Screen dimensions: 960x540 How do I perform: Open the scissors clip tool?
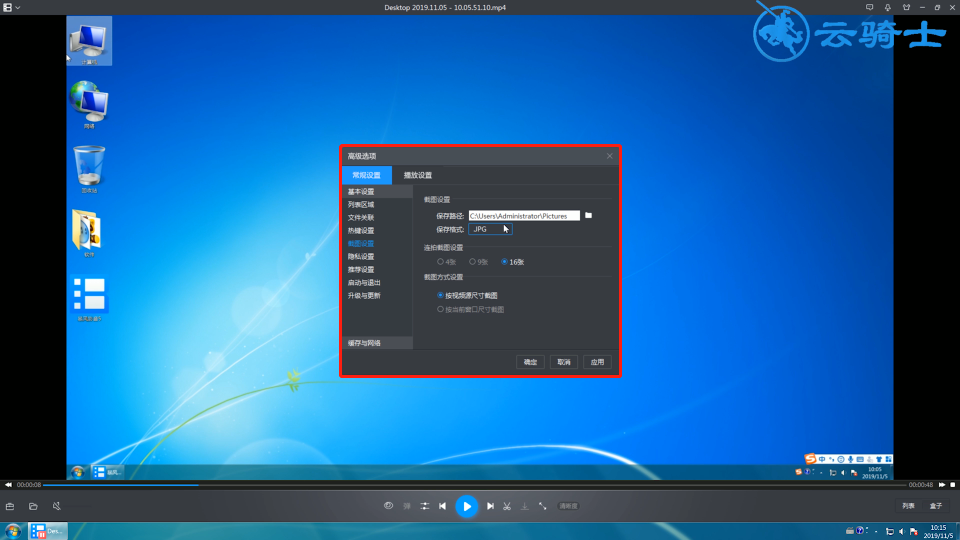tap(507, 506)
